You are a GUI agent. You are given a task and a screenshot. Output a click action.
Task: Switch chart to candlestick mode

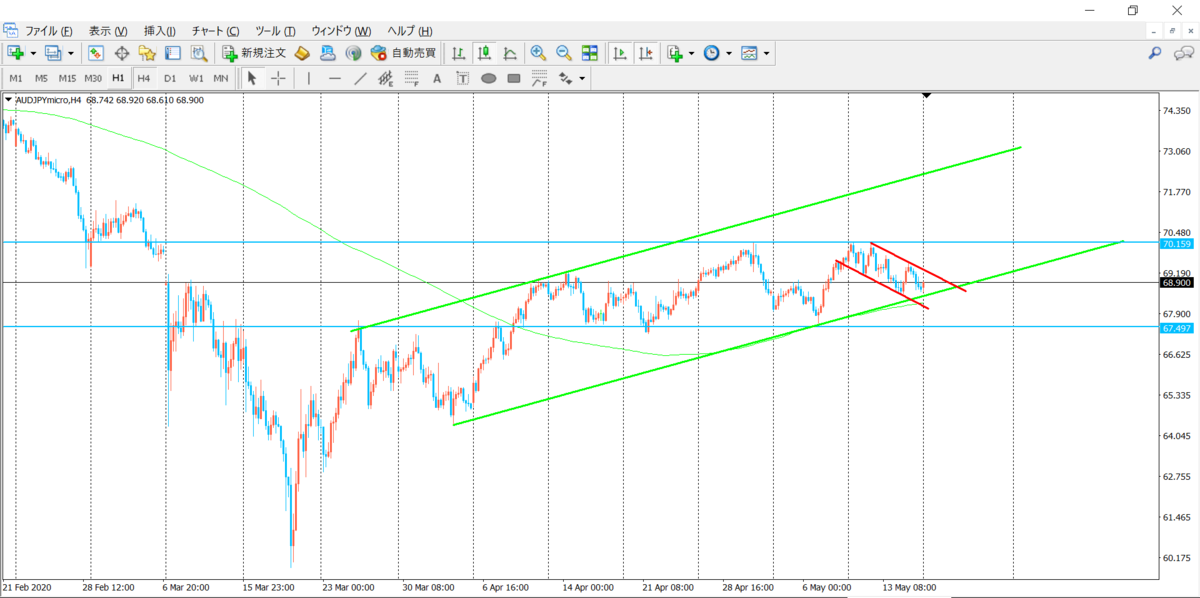point(485,53)
